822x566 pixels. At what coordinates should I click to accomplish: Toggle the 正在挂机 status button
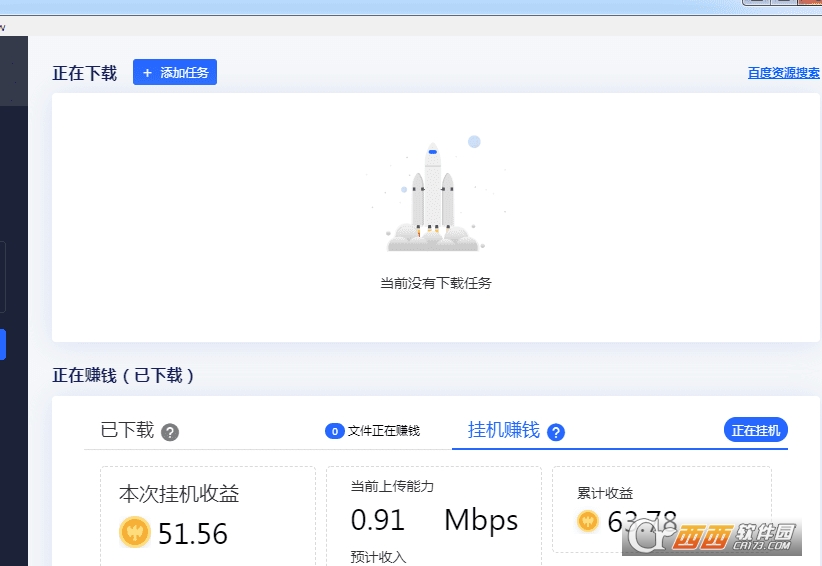click(755, 430)
